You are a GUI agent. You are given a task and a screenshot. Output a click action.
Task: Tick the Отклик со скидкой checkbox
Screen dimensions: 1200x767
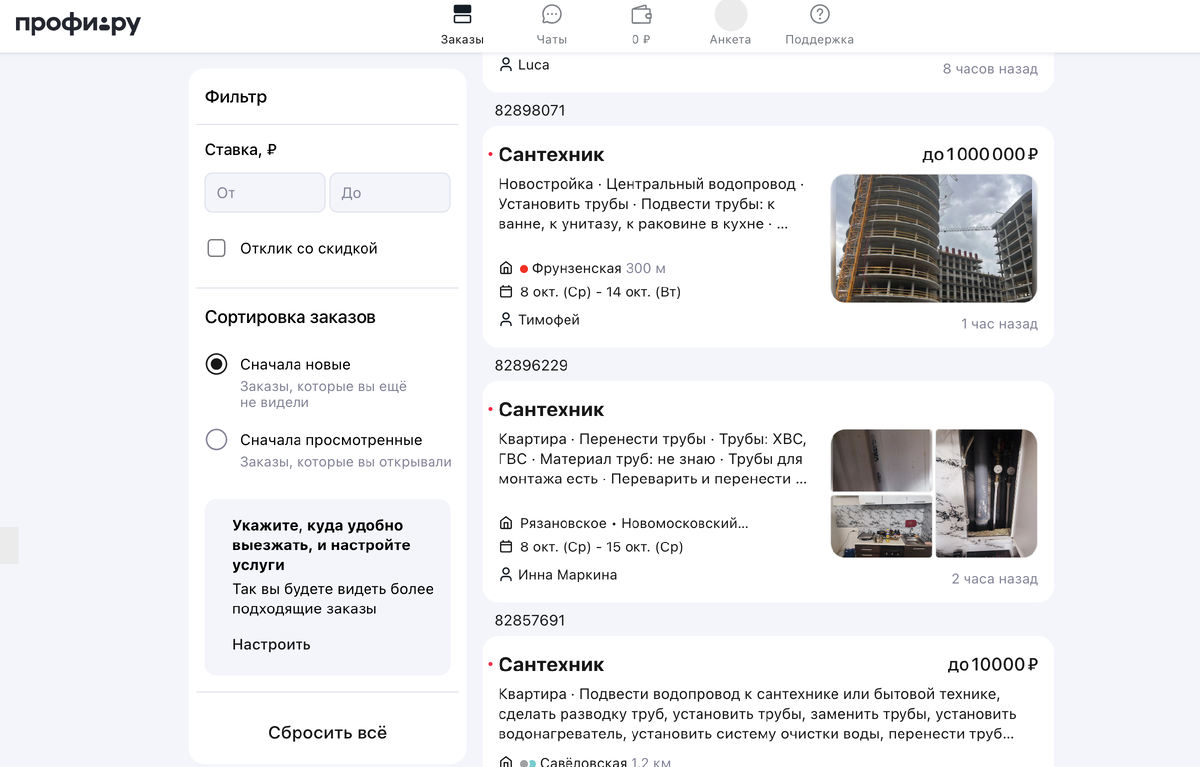(x=216, y=248)
